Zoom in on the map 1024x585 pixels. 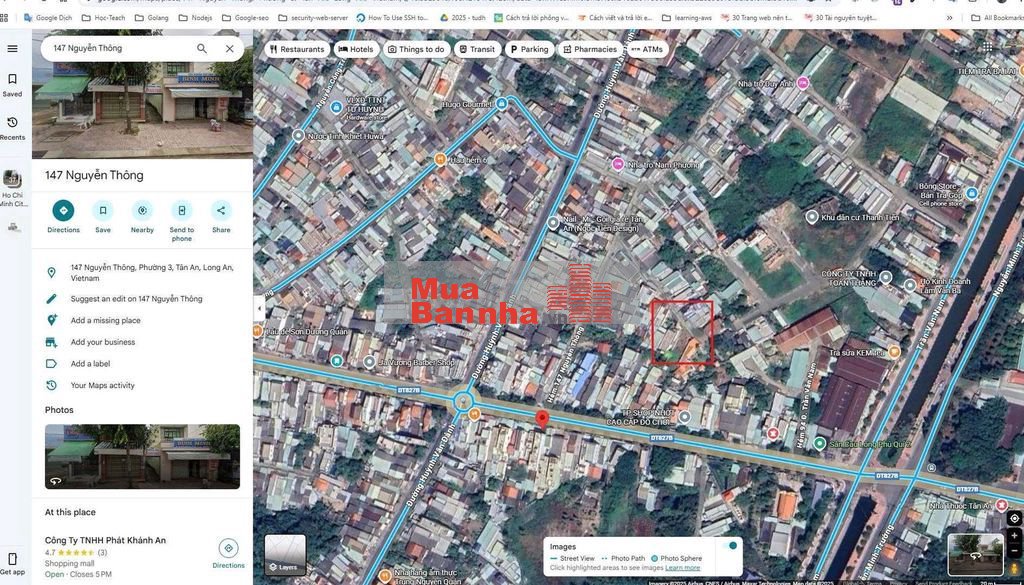click(x=1014, y=537)
